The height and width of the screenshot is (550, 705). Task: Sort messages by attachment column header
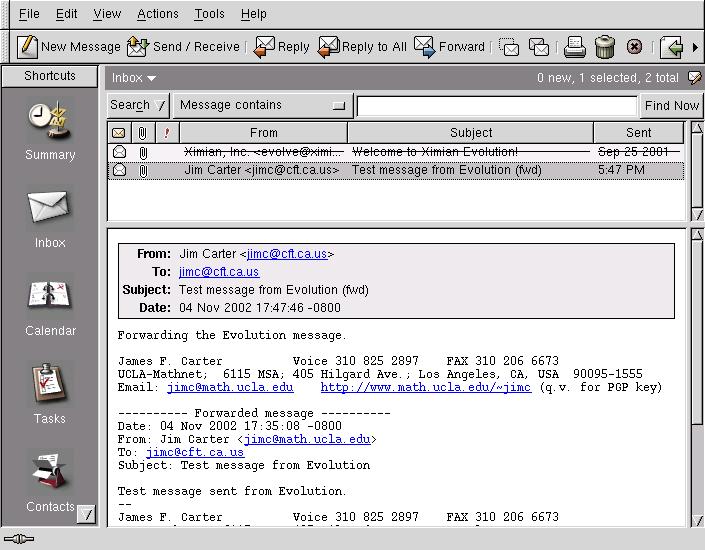[143, 133]
